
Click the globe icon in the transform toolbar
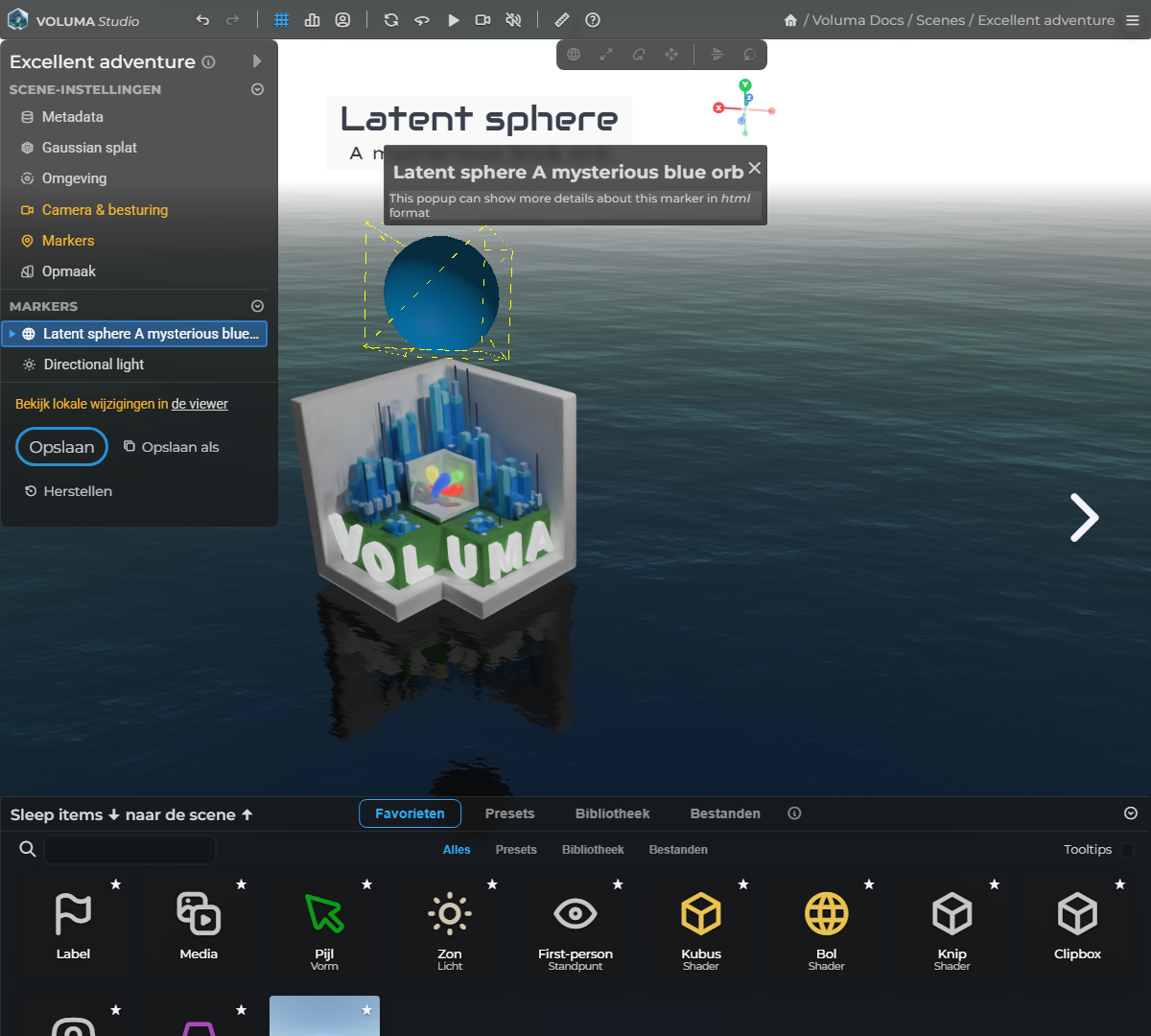574,55
